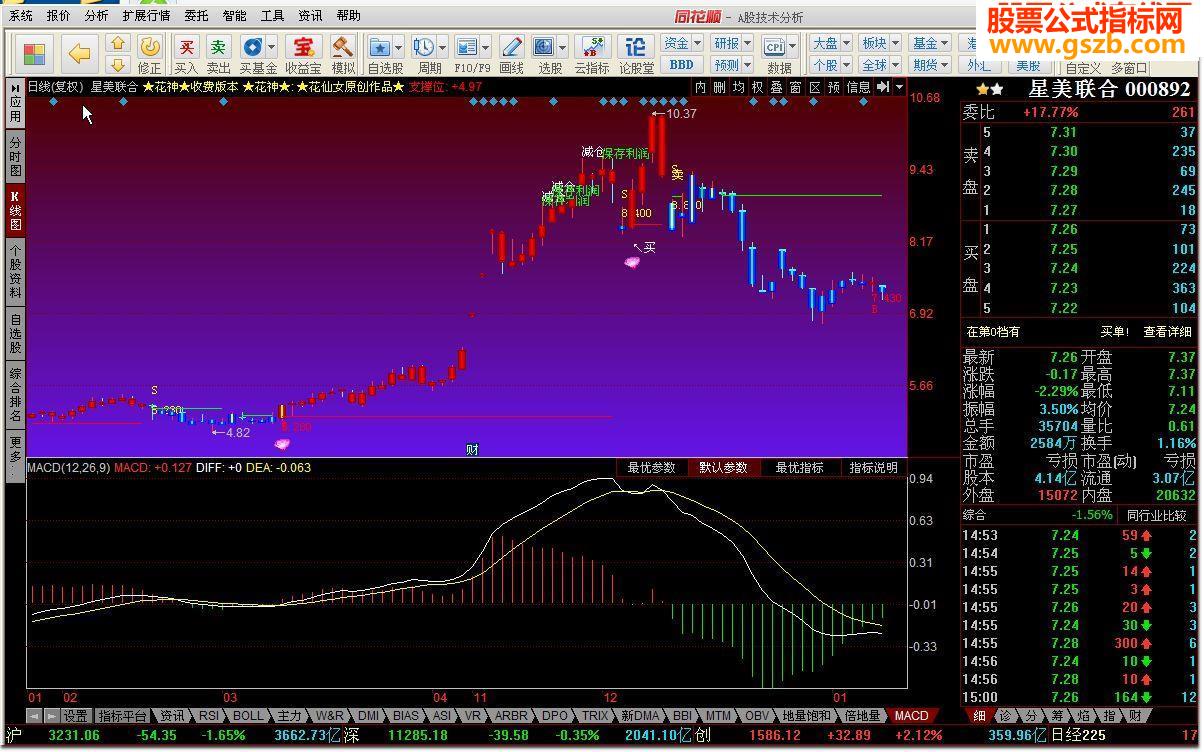Image resolution: width=1204 pixels, height=752 pixels.
Task: Click the 最优参数 button
Action: [x=651, y=468]
